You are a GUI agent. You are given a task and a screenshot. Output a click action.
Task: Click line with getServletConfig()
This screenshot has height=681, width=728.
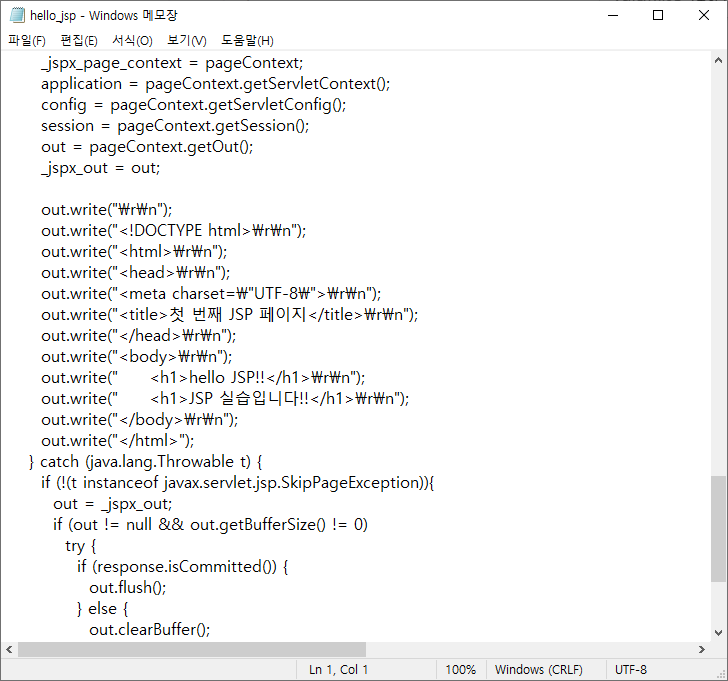[194, 105]
